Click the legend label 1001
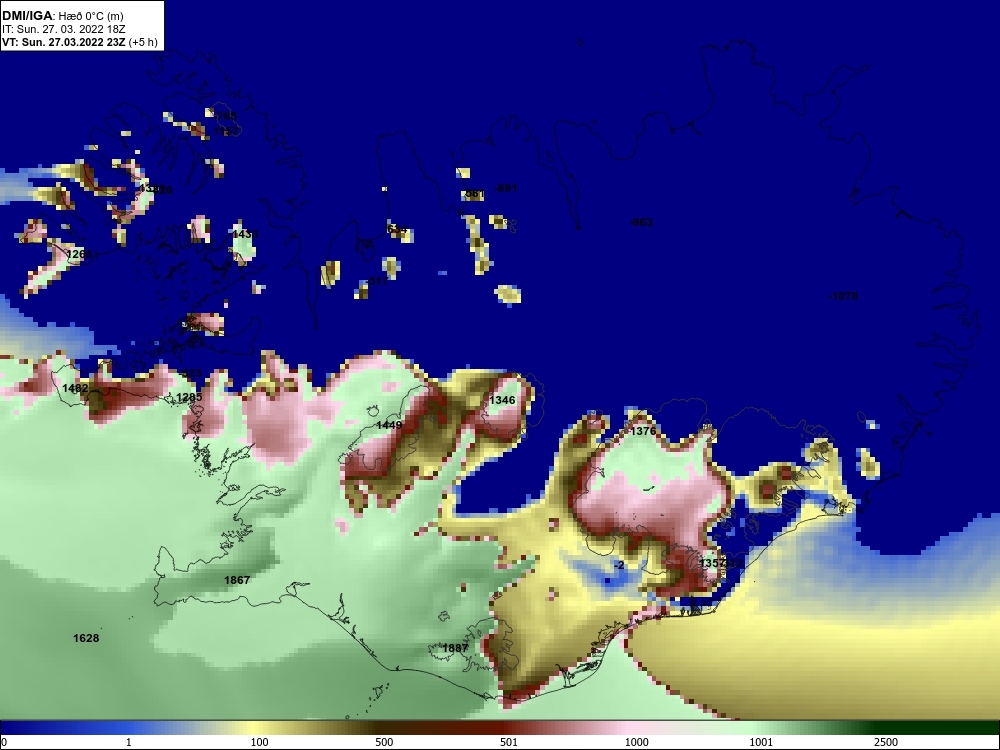 tap(761, 742)
